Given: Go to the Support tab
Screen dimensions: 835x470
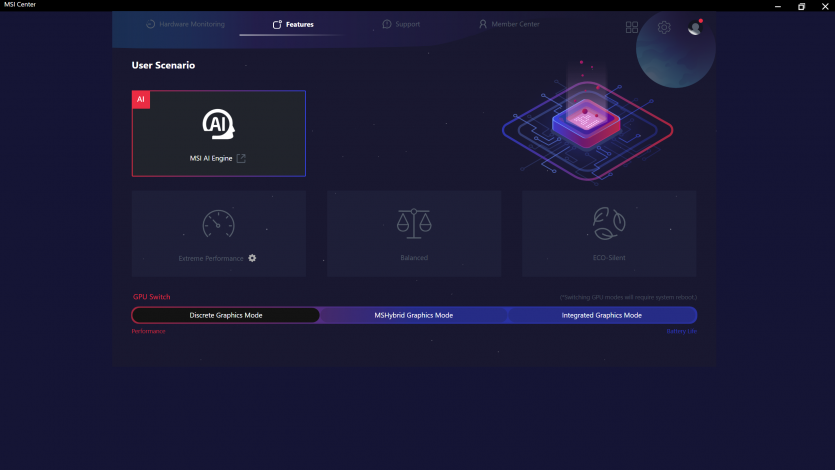Looking at the screenshot, I should coord(401,24).
